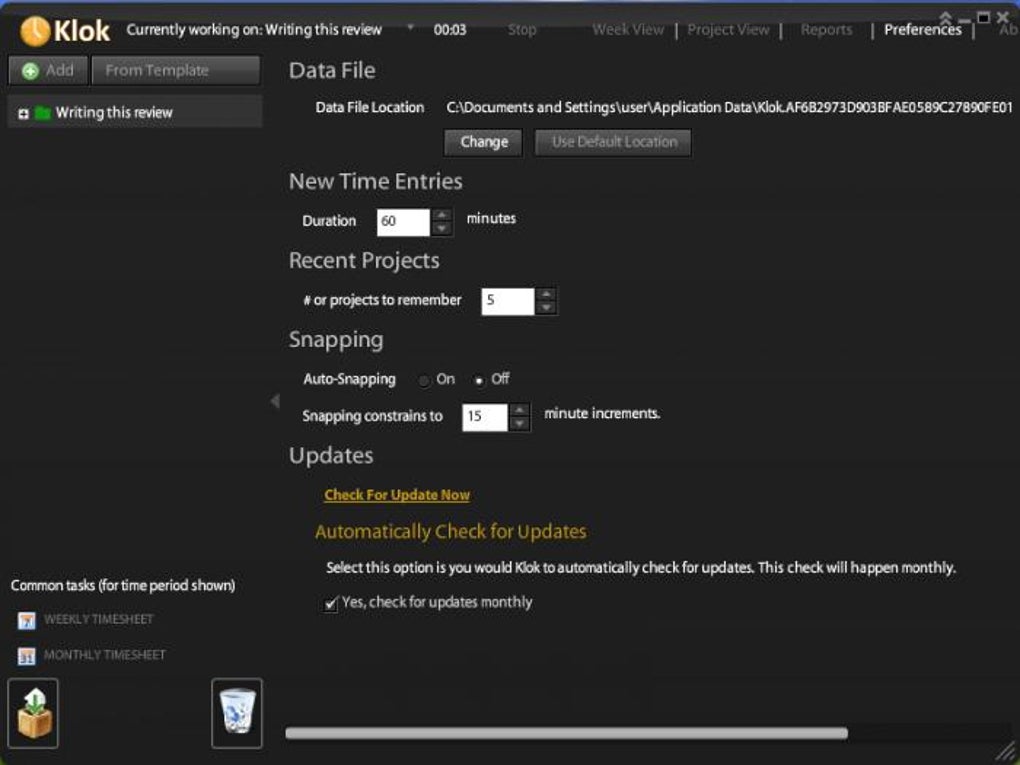
Task: Click the From Template button
Action: 176,70
